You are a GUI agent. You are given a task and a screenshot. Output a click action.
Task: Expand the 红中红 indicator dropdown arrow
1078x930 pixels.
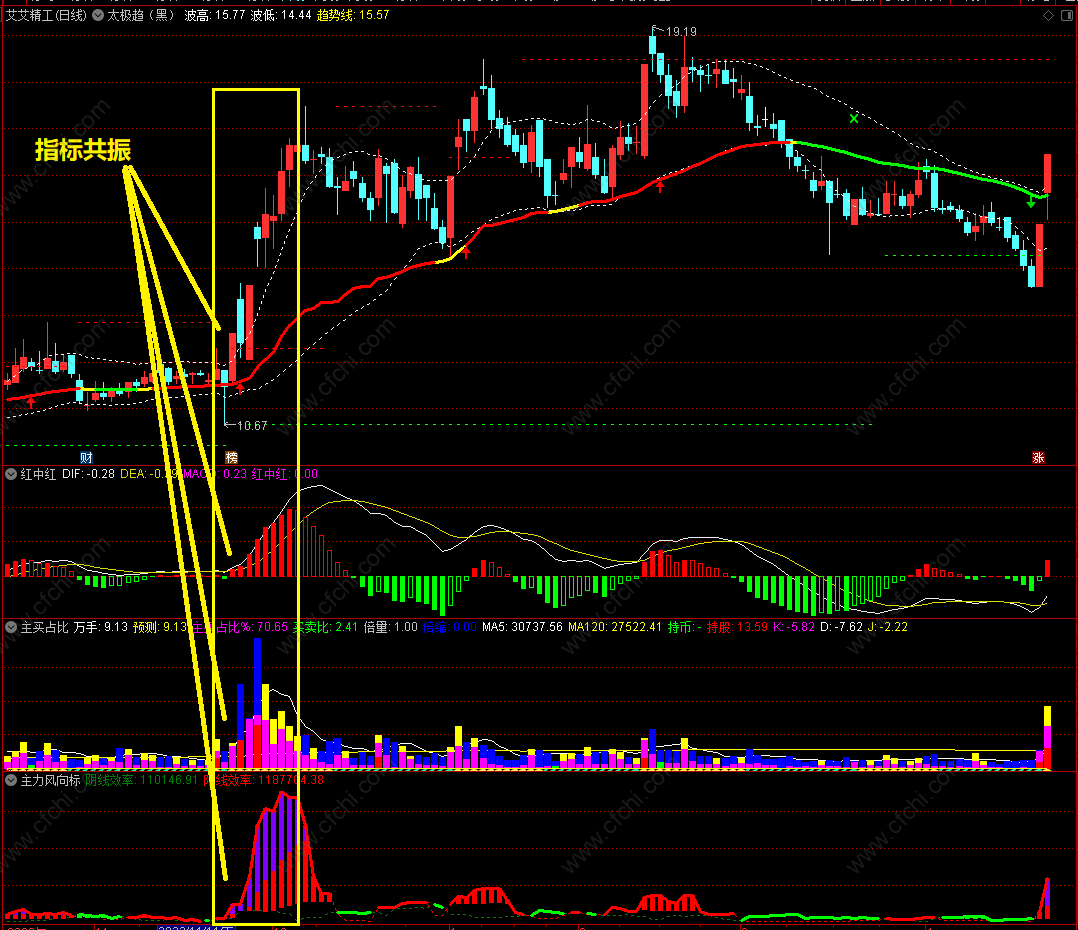pyautogui.click(x=11, y=474)
